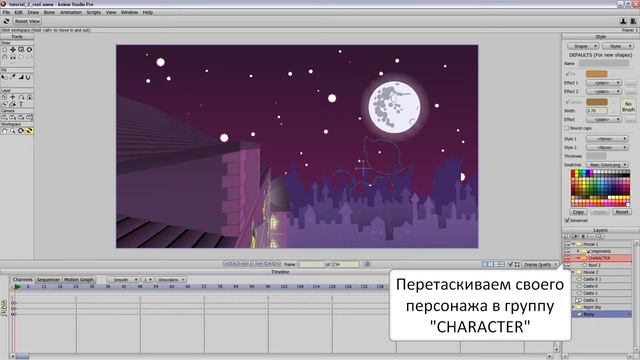640x360 pixels.
Task: Open the Styles dropdown in Style panel
Action: point(618,46)
